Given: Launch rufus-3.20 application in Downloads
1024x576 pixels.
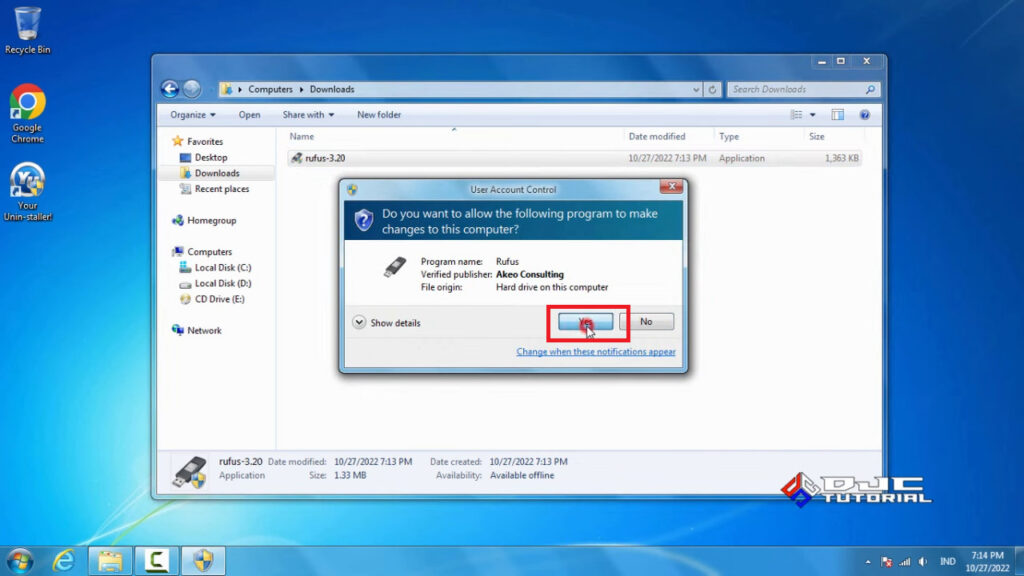Looking at the screenshot, I should (320, 158).
